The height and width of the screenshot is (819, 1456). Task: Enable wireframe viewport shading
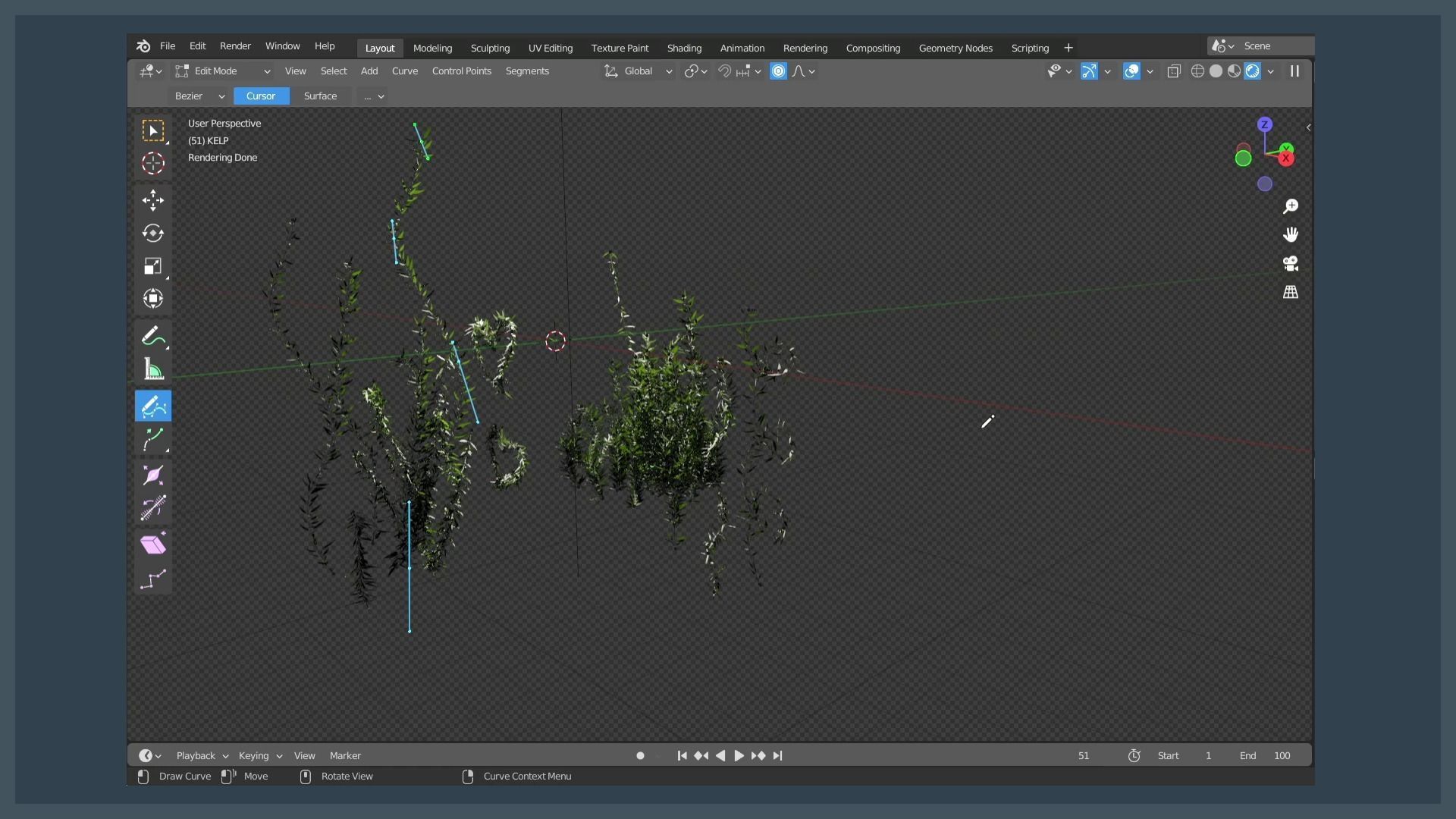[1198, 71]
